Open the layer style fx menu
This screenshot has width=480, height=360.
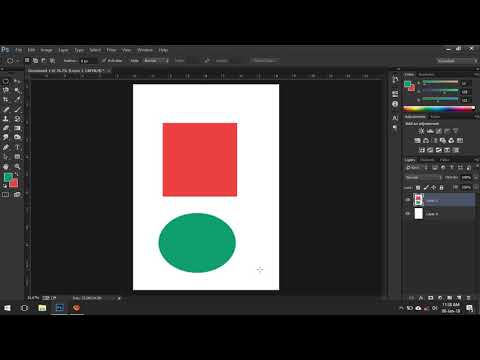pyautogui.click(x=421, y=298)
